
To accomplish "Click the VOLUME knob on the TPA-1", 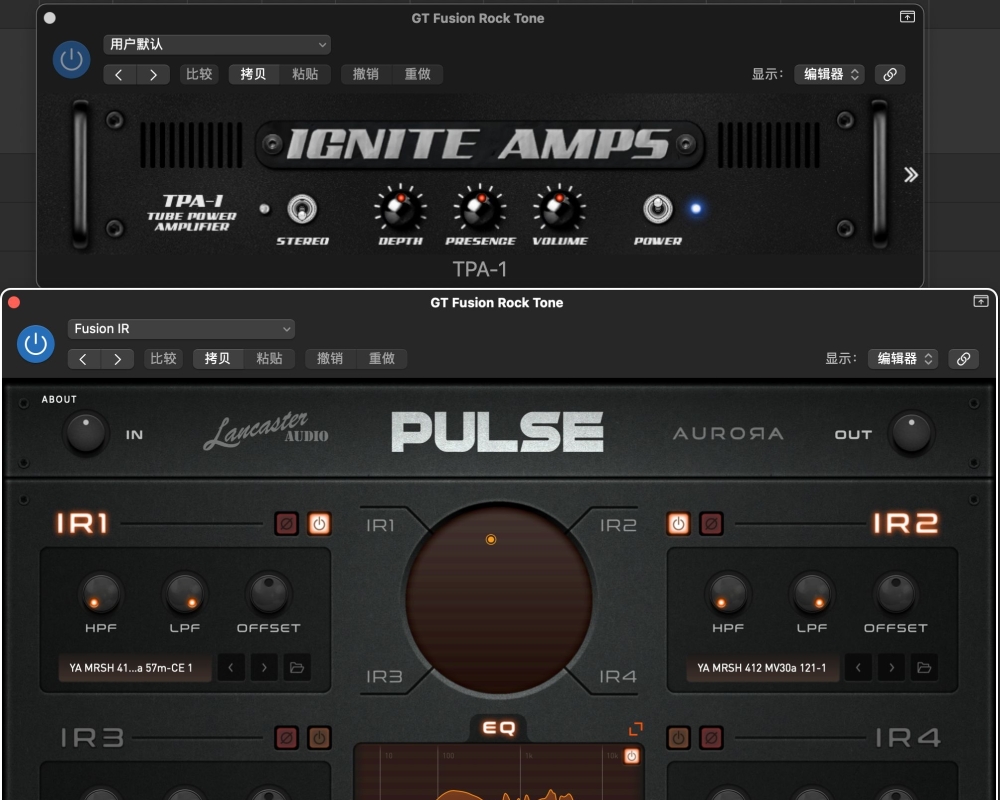I will [x=559, y=209].
